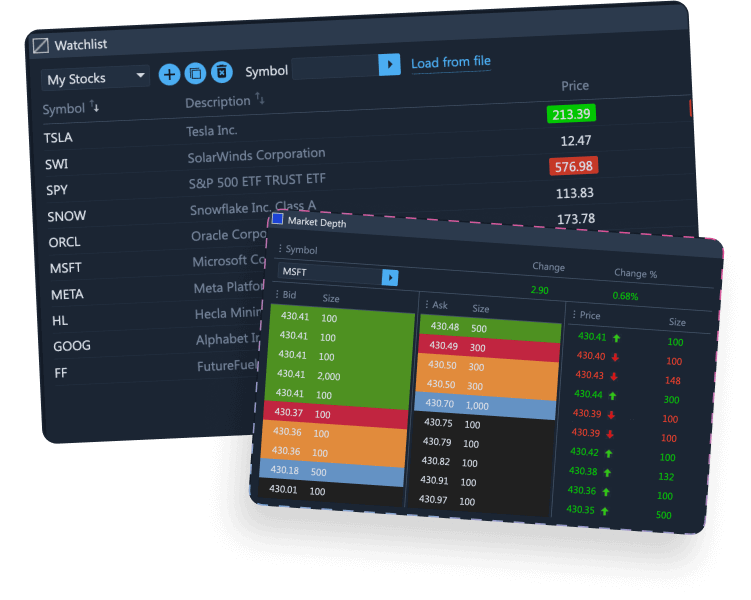This screenshot has width=751, height=600.
Task: Select the MSFT symbol in Watchlist
Action: (66, 268)
